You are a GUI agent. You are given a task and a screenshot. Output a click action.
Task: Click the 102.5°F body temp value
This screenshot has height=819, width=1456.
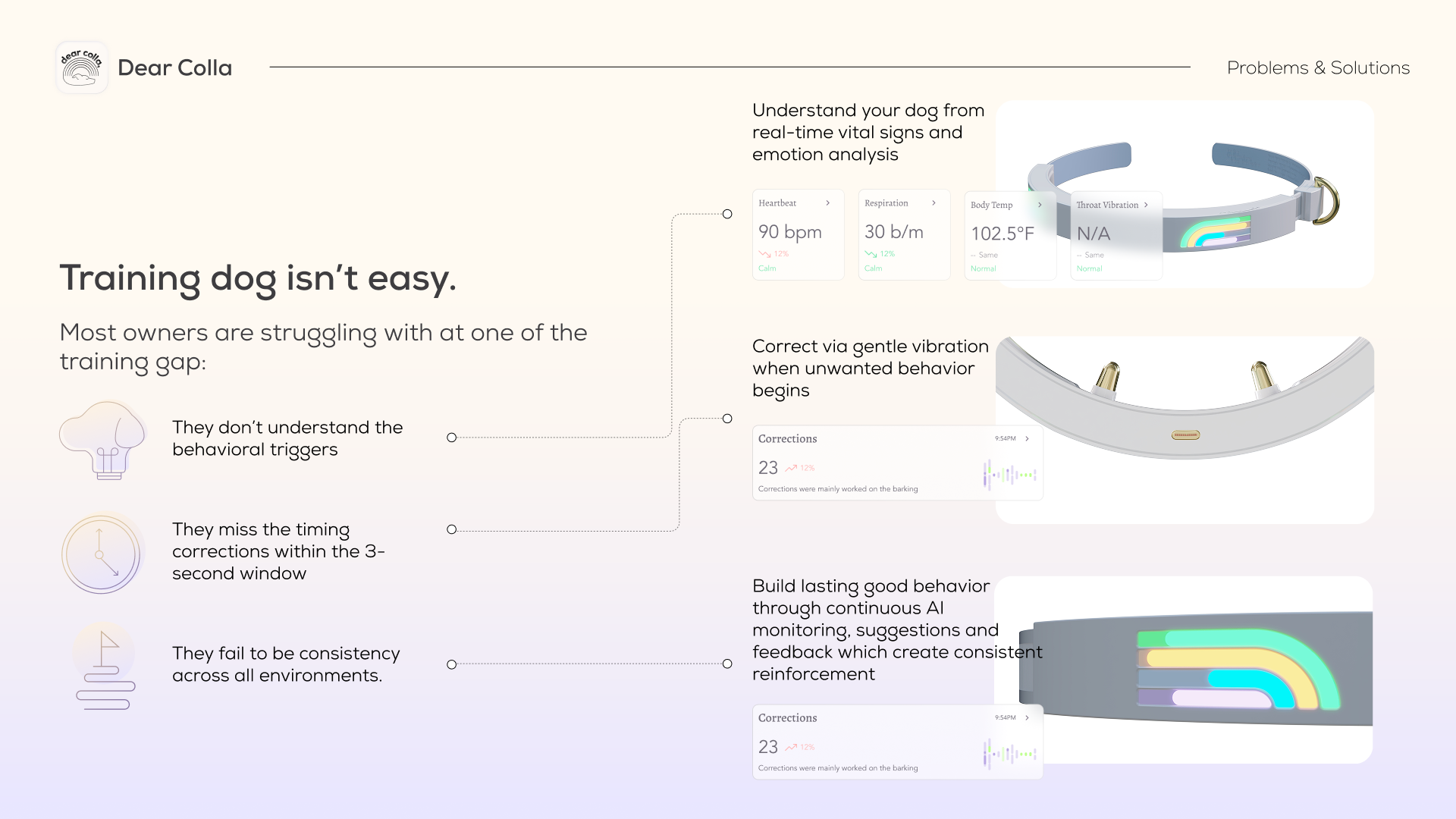[x=1002, y=234]
